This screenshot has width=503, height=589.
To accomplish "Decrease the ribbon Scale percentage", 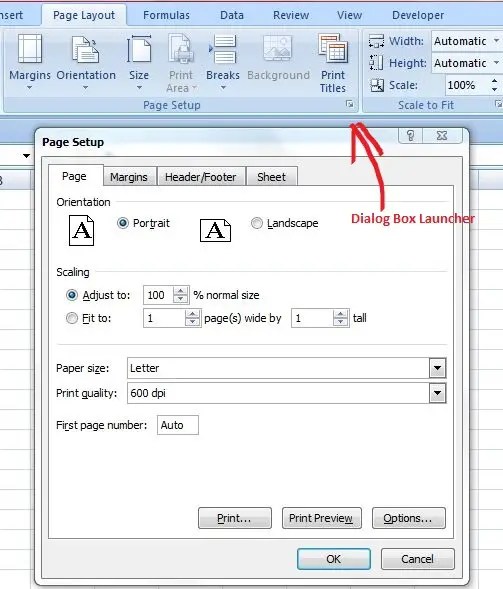I will pos(494,89).
